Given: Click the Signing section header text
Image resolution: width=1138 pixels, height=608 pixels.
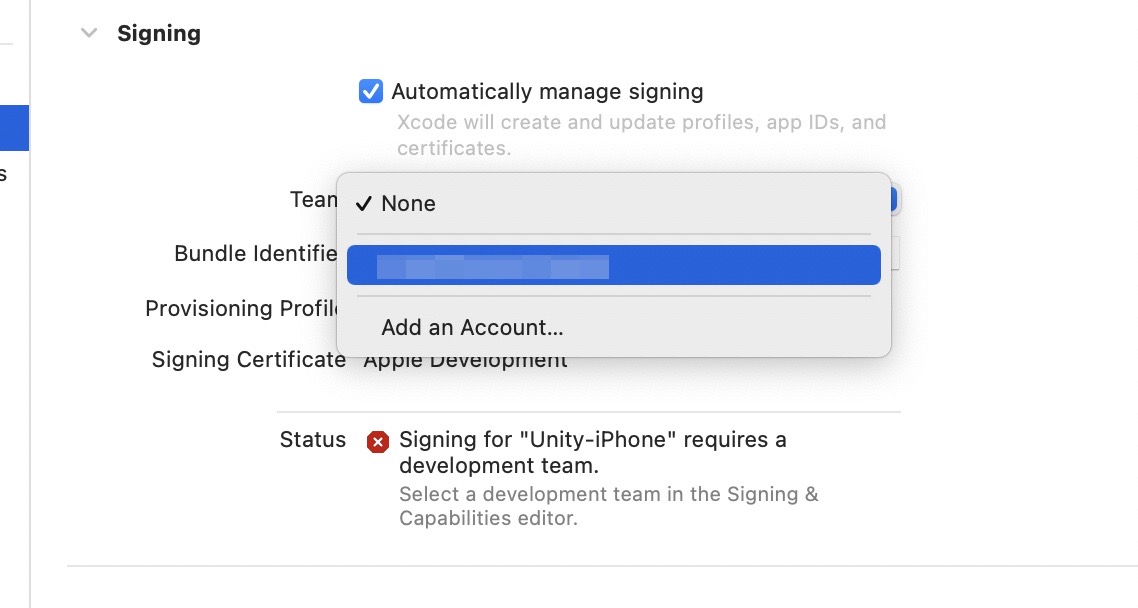Looking at the screenshot, I should tap(159, 33).
